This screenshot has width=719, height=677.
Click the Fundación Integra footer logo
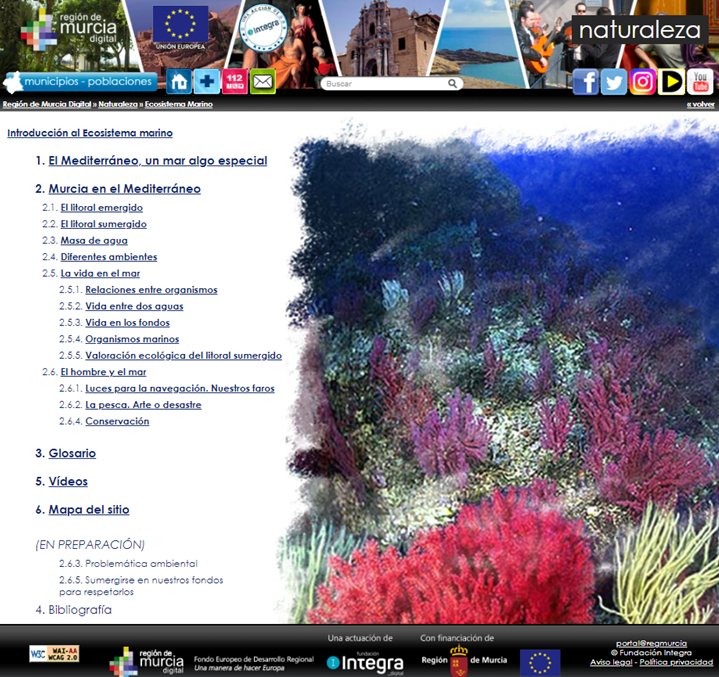pyautogui.click(x=365, y=663)
